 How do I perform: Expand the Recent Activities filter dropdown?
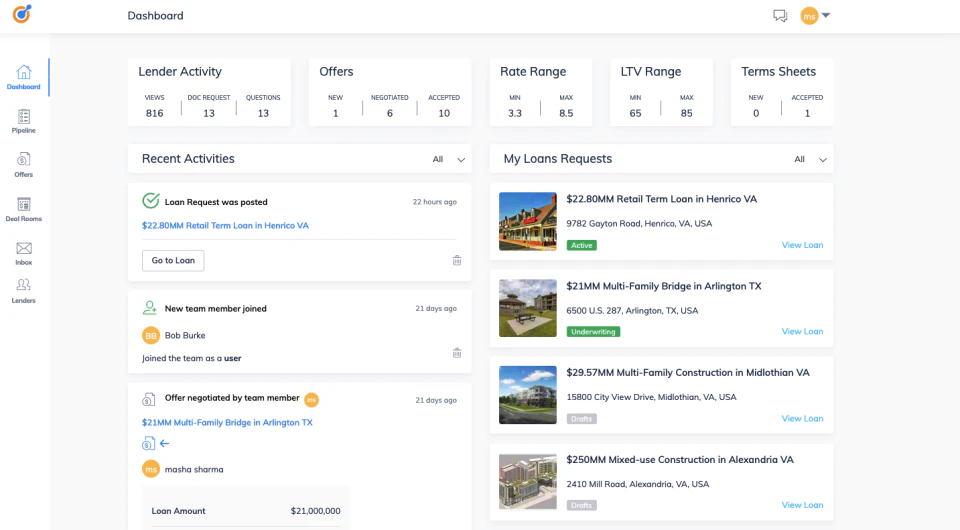tap(461, 159)
